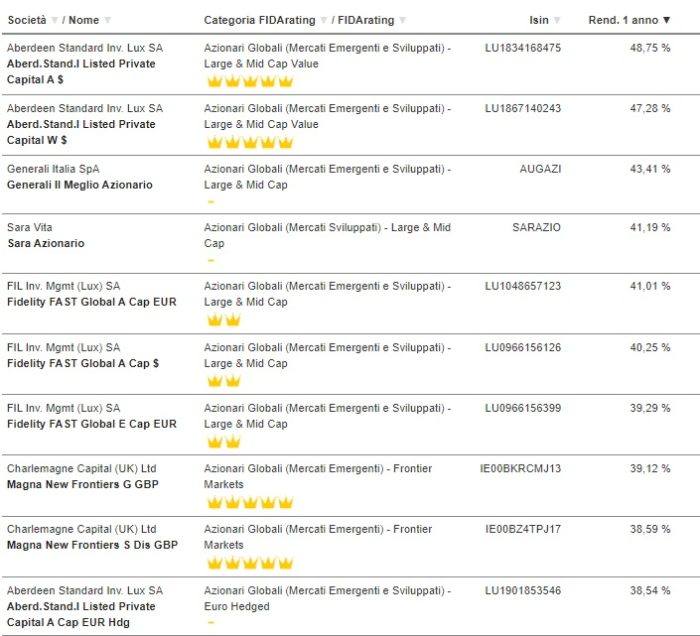This screenshot has width=700, height=636.
Task: Click the 41,01 % return value
Action: (650, 286)
